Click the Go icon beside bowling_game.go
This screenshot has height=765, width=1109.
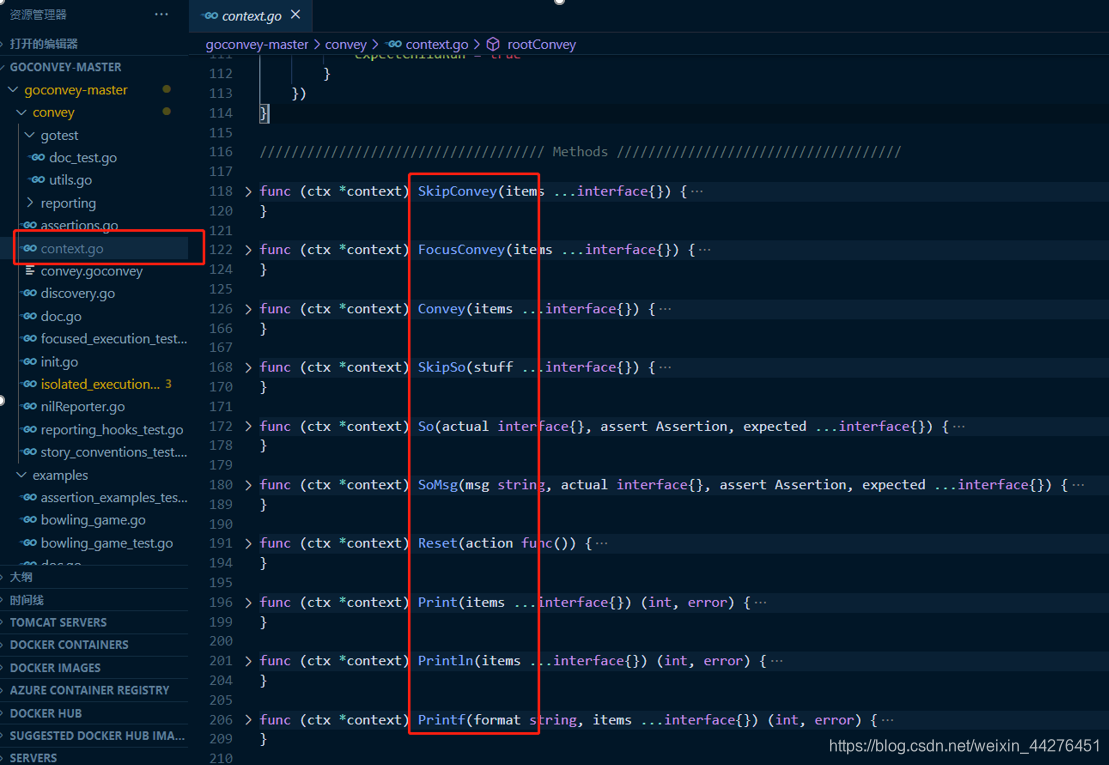click(30, 520)
